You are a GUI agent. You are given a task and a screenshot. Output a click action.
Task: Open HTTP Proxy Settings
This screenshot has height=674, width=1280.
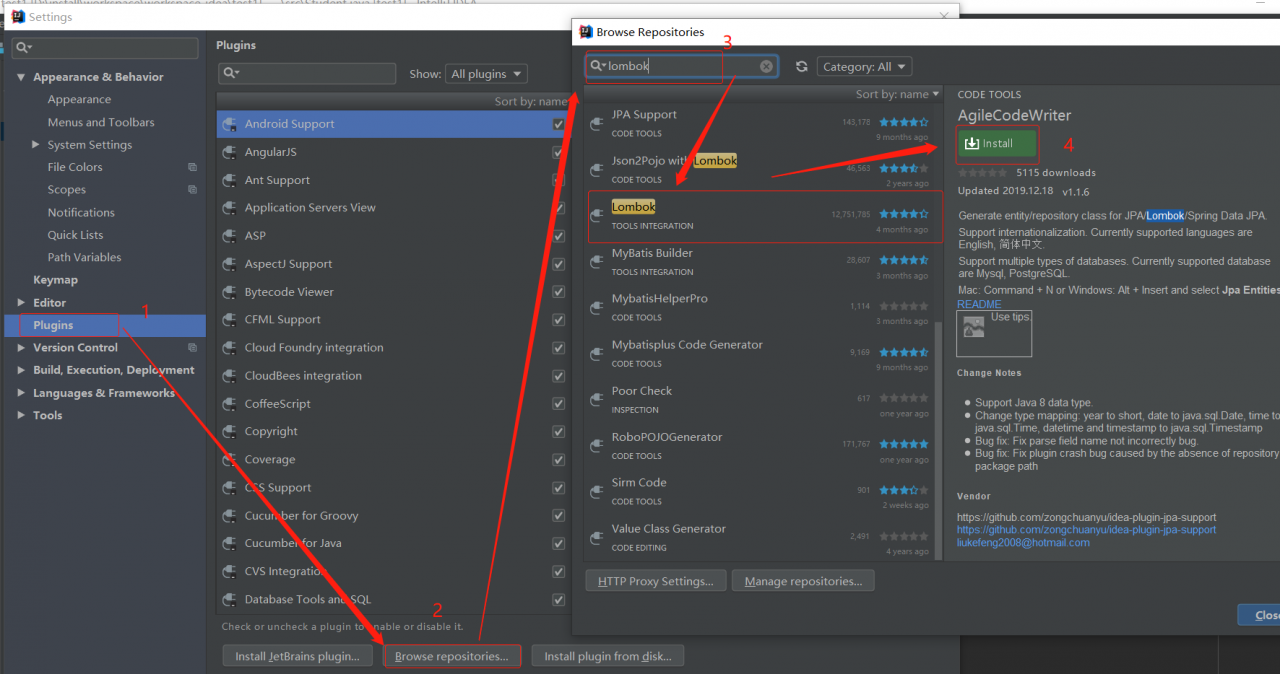pos(655,581)
